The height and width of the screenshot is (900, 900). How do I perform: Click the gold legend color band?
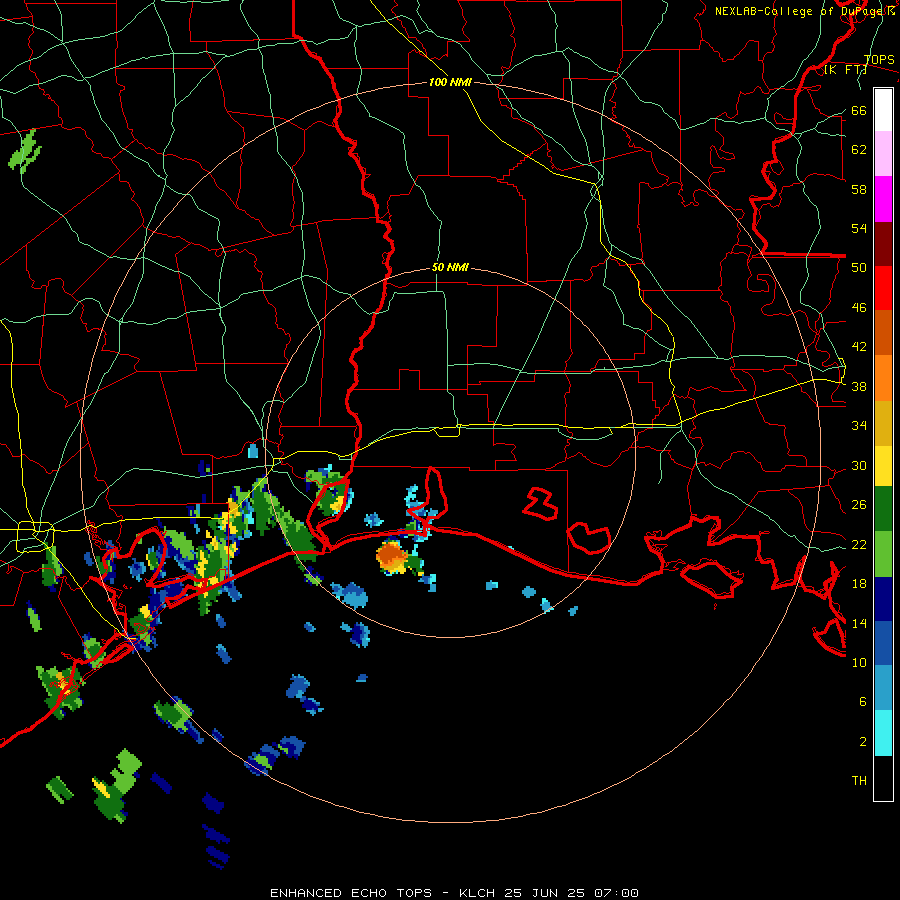coord(883,423)
